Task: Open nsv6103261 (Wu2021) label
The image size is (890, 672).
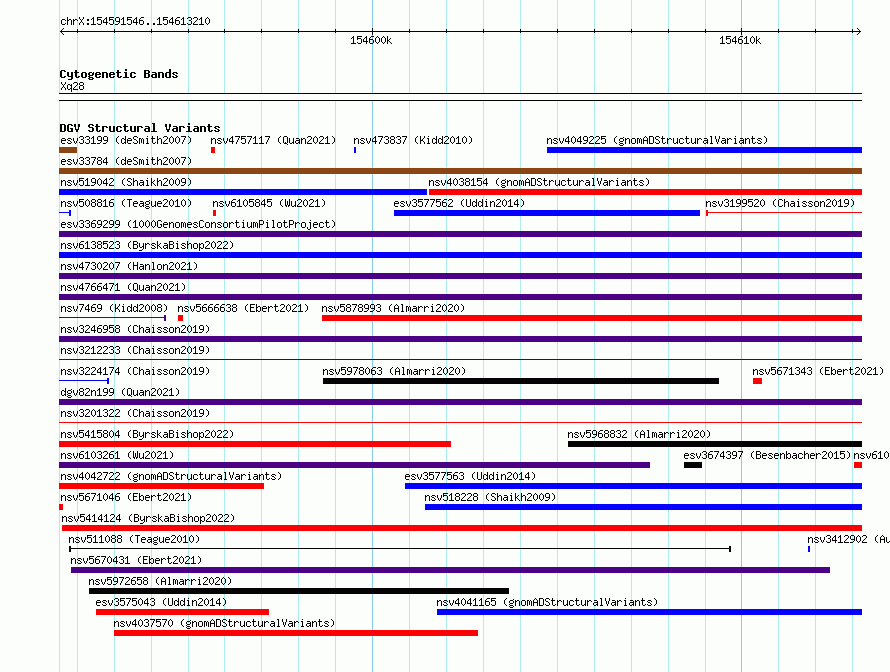Action: pos(117,455)
